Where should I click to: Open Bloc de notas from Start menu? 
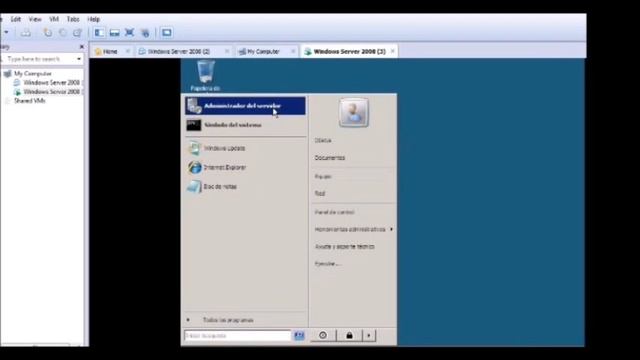245,187
